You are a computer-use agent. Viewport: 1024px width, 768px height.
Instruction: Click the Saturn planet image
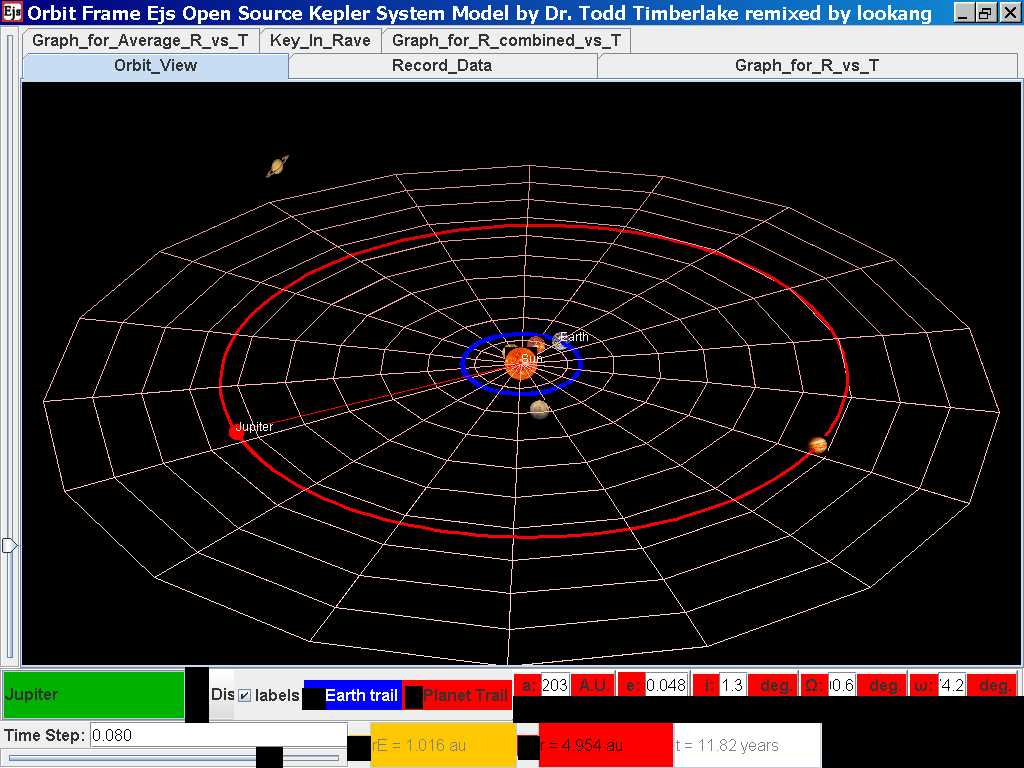[277, 167]
